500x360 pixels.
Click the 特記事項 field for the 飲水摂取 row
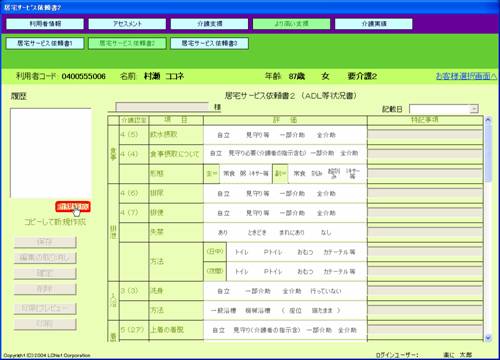click(425, 135)
